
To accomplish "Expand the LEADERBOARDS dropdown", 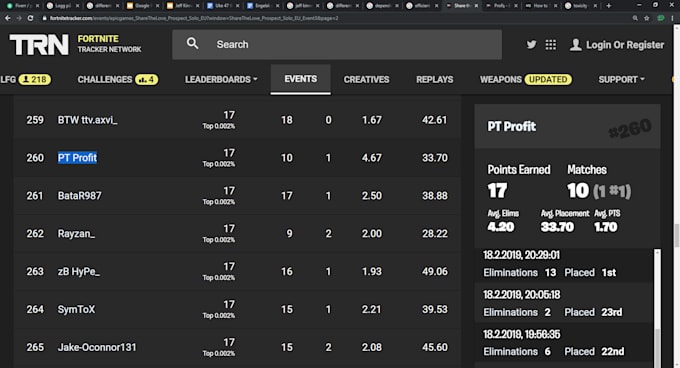I will coord(221,79).
